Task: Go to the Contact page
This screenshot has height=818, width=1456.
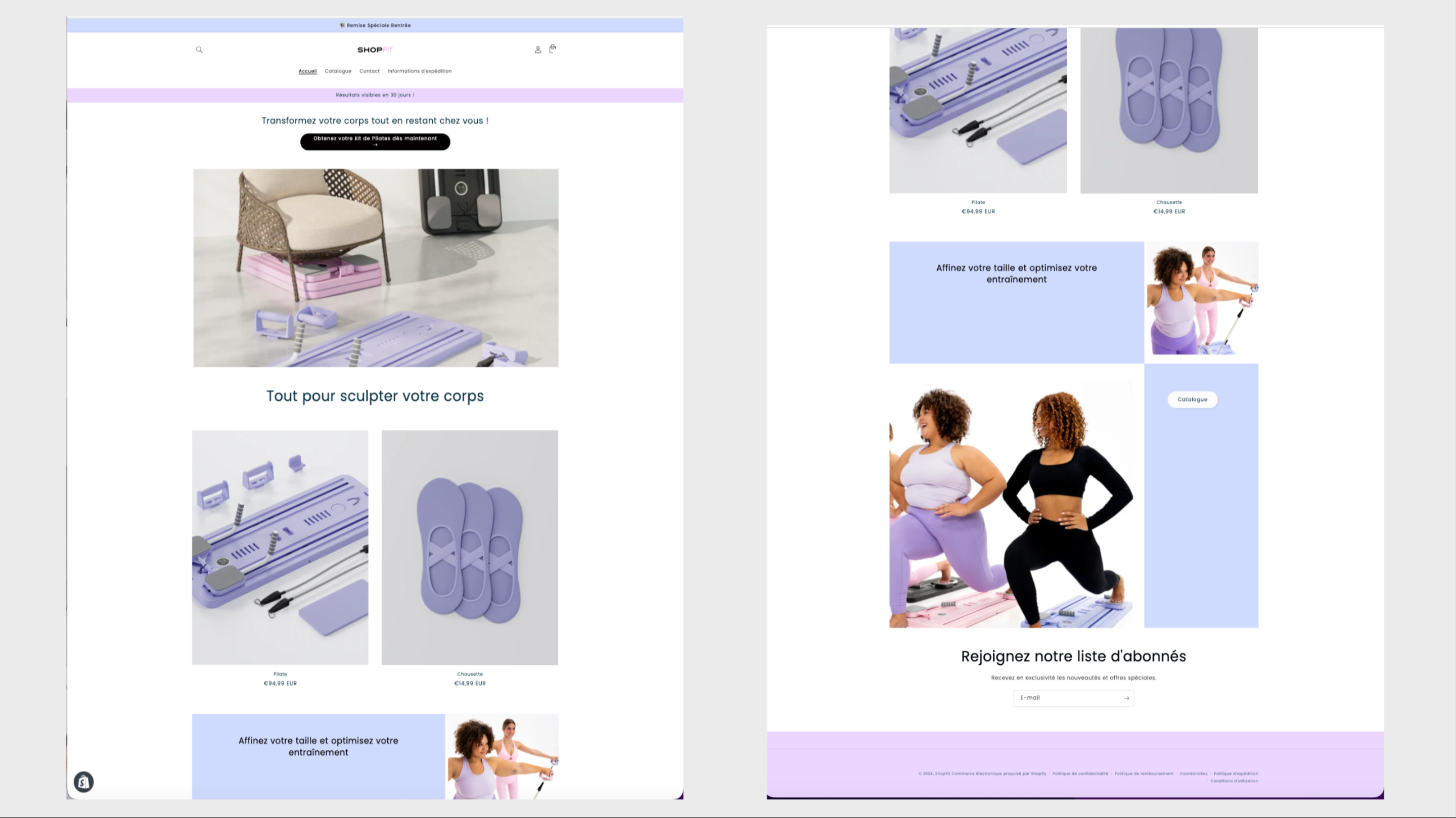Action: point(369,71)
